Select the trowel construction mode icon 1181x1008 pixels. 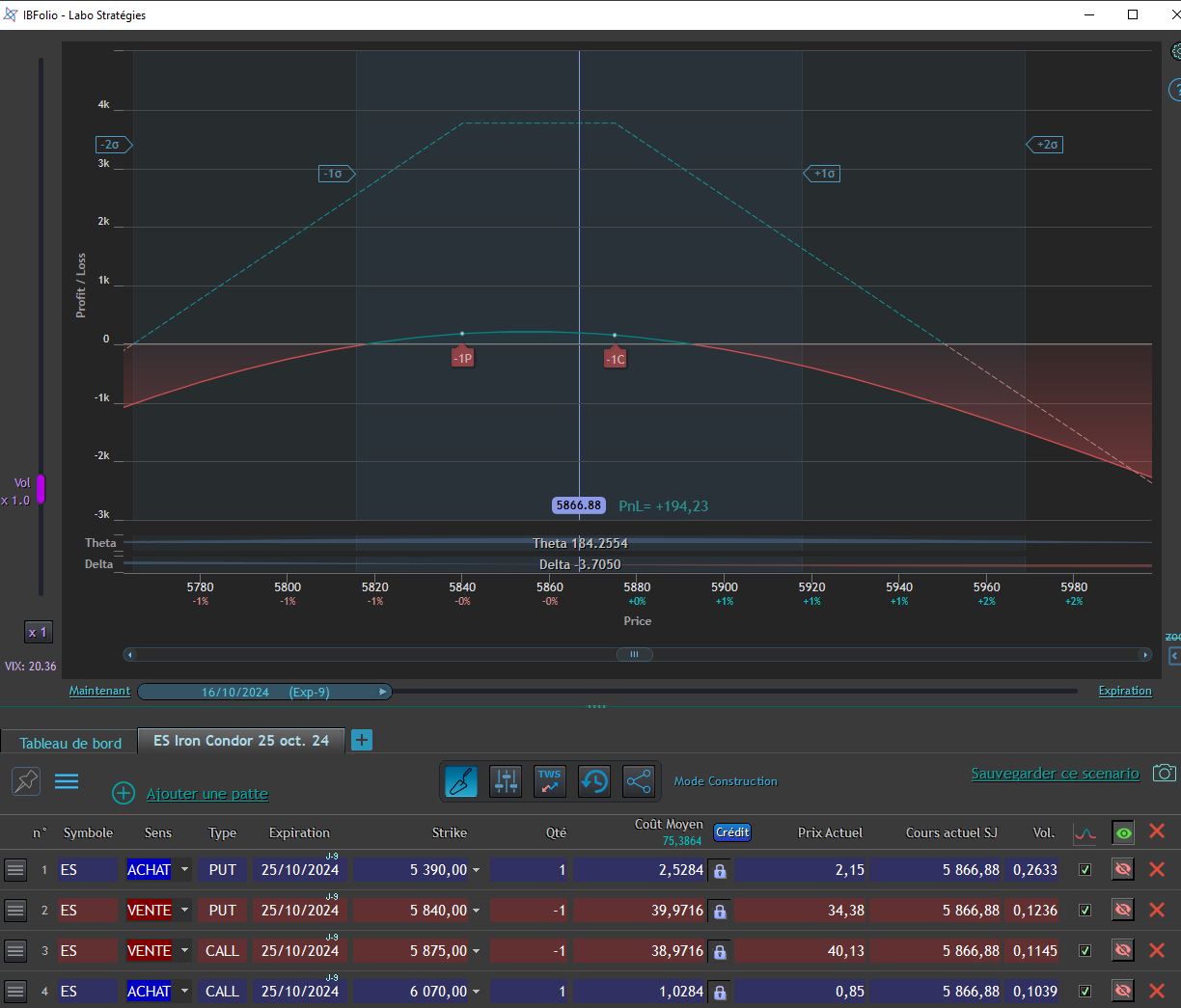click(x=461, y=780)
